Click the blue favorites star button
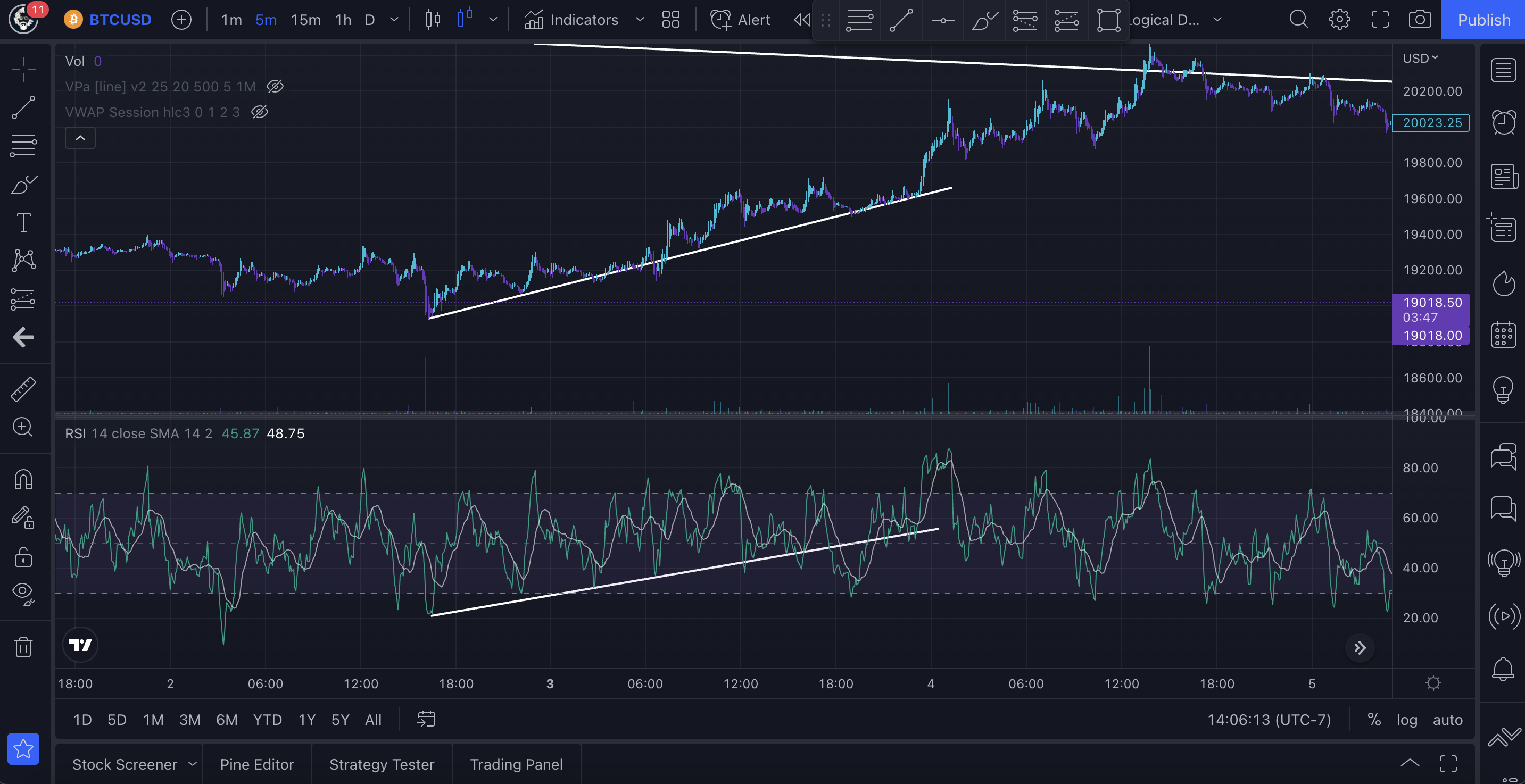The image size is (1525, 784). (24, 748)
